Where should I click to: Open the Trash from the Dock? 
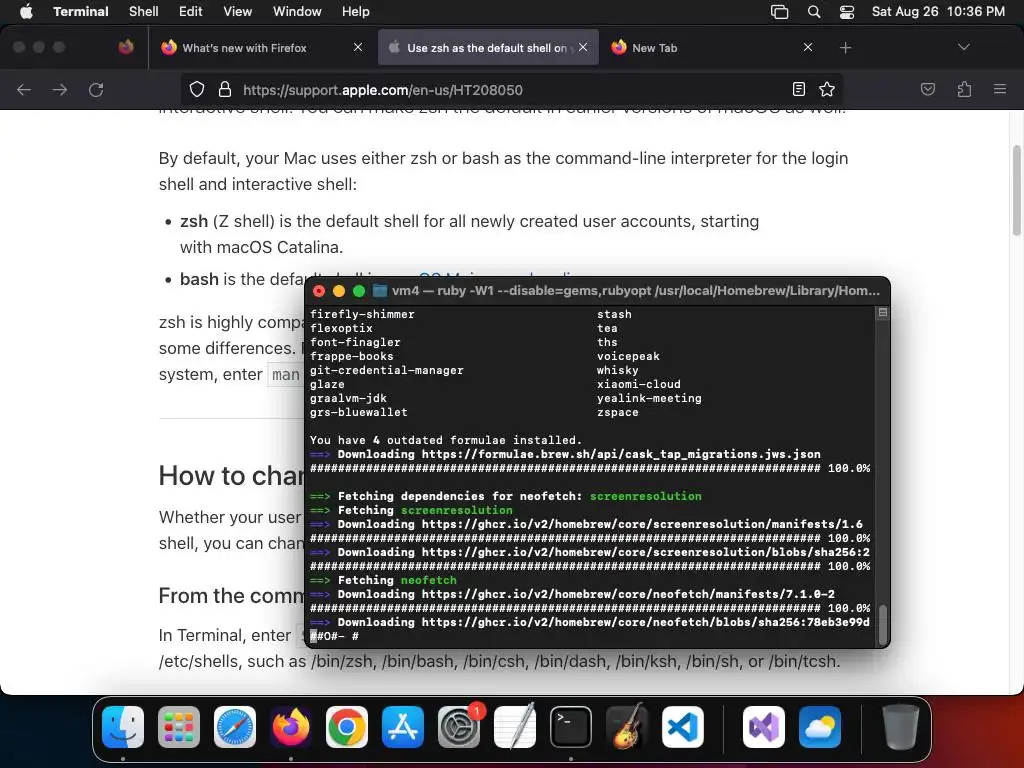(901, 727)
